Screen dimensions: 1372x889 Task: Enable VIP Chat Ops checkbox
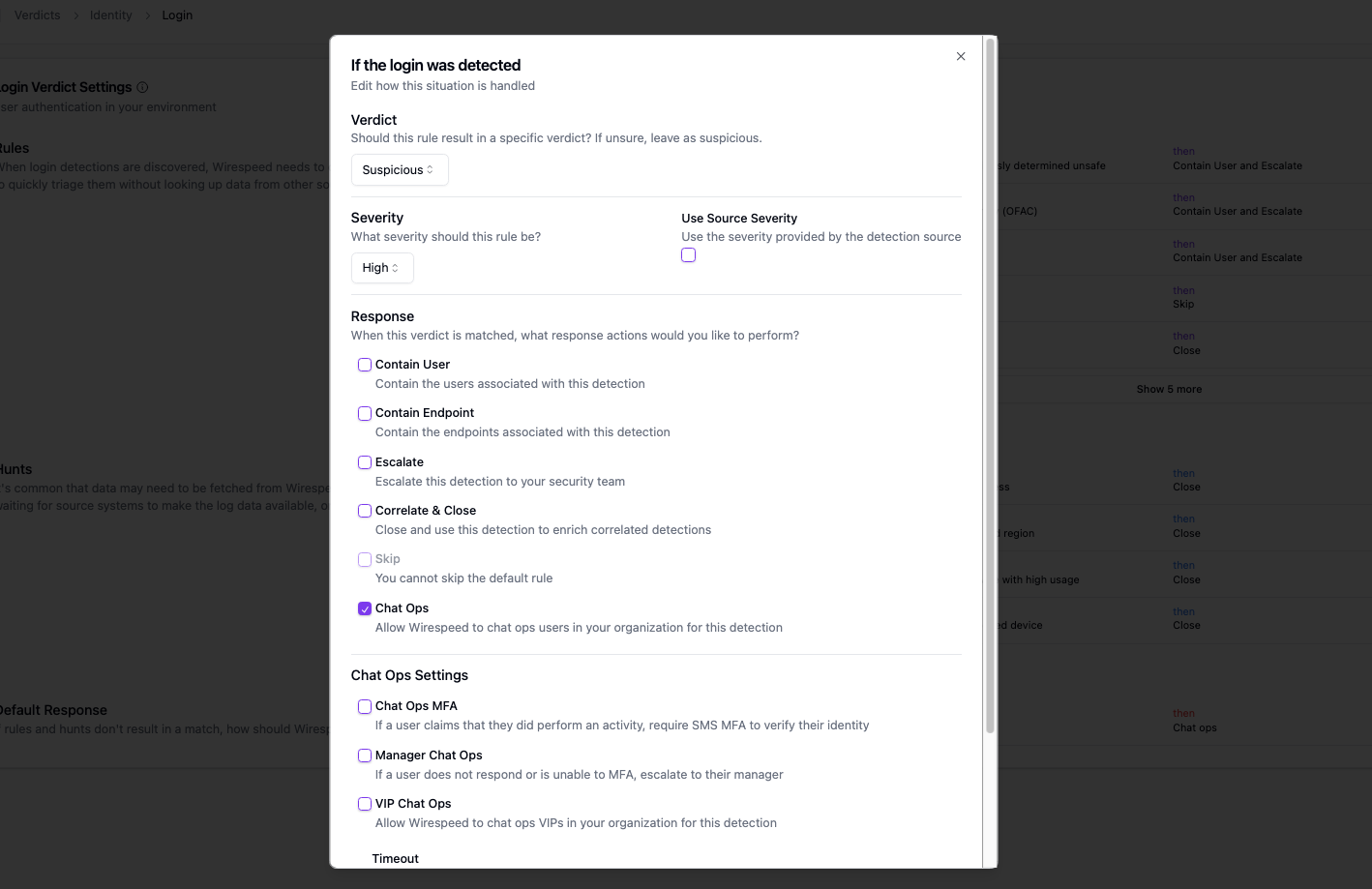coord(365,804)
